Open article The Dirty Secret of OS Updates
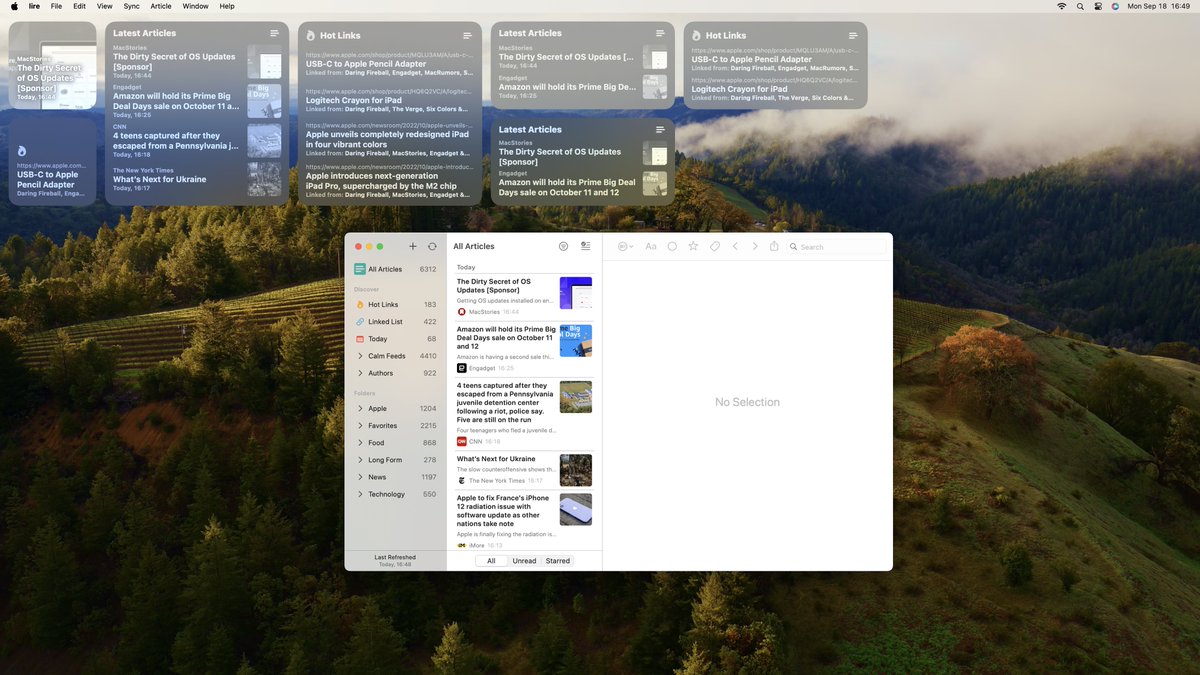 tap(524, 296)
